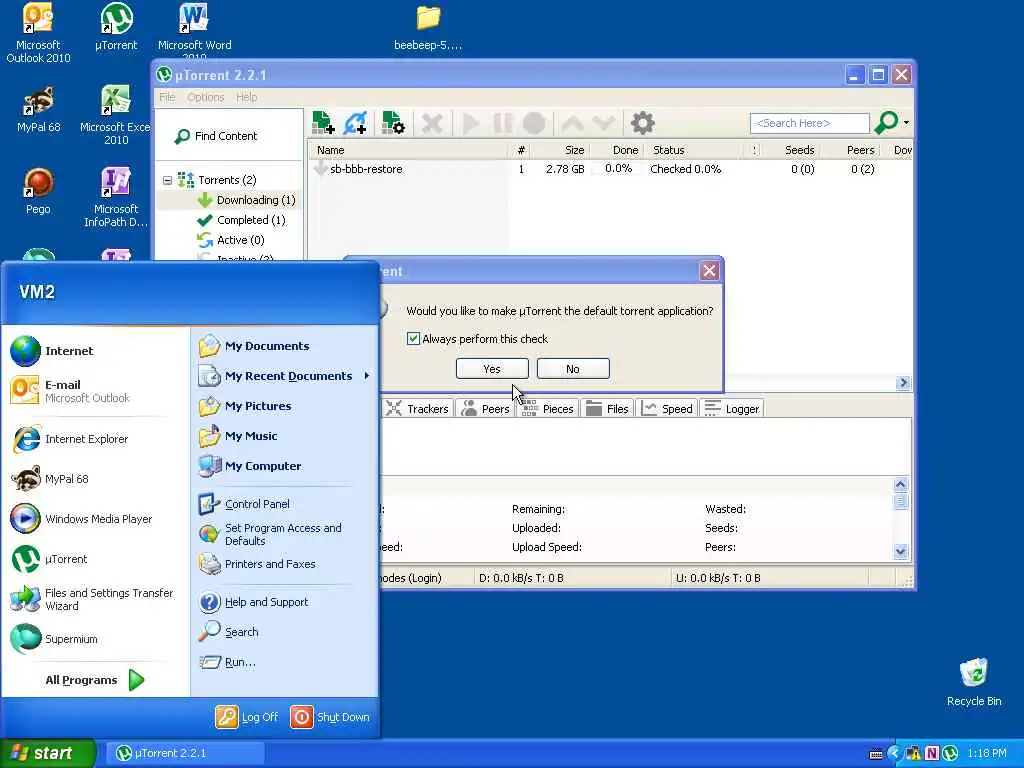Image resolution: width=1024 pixels, height=768 pixels.
Task: Click the detail pane scroll-down arrow
Action: [901, 552]
